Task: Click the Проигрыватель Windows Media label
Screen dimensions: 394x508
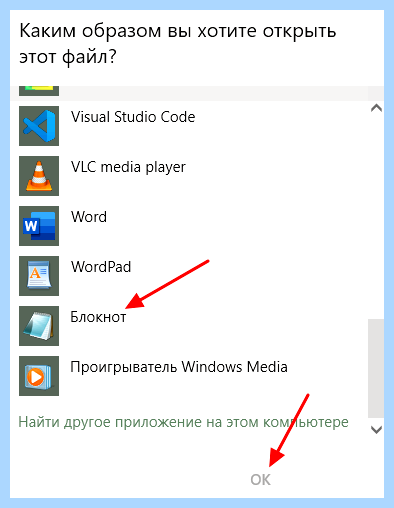Action: coord(179,367)
